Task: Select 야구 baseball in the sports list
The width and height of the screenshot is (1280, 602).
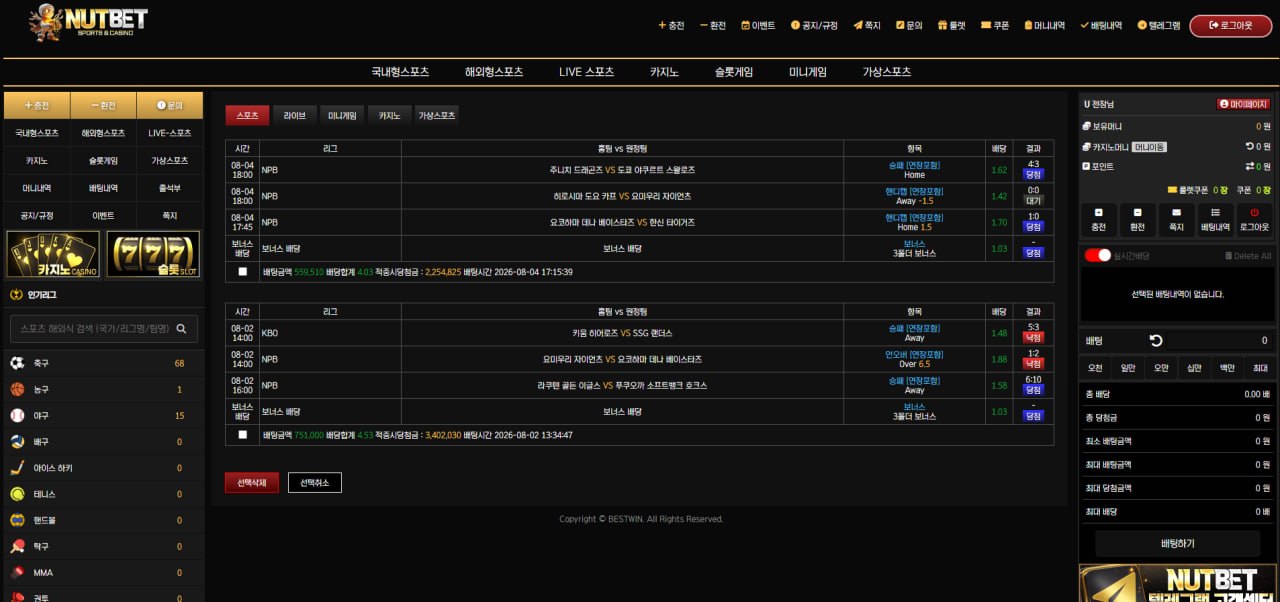Action: click(104, 415)
